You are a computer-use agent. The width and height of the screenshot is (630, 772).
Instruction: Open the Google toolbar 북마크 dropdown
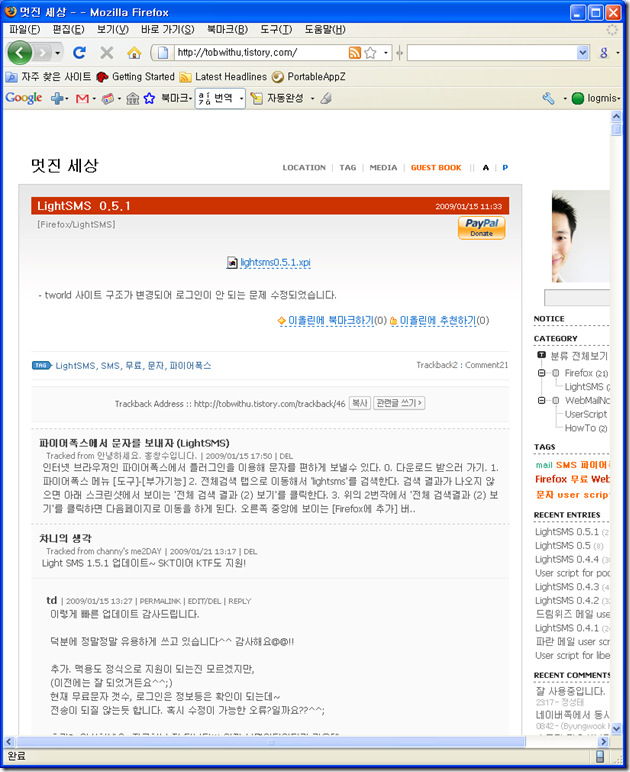(177, 98)
